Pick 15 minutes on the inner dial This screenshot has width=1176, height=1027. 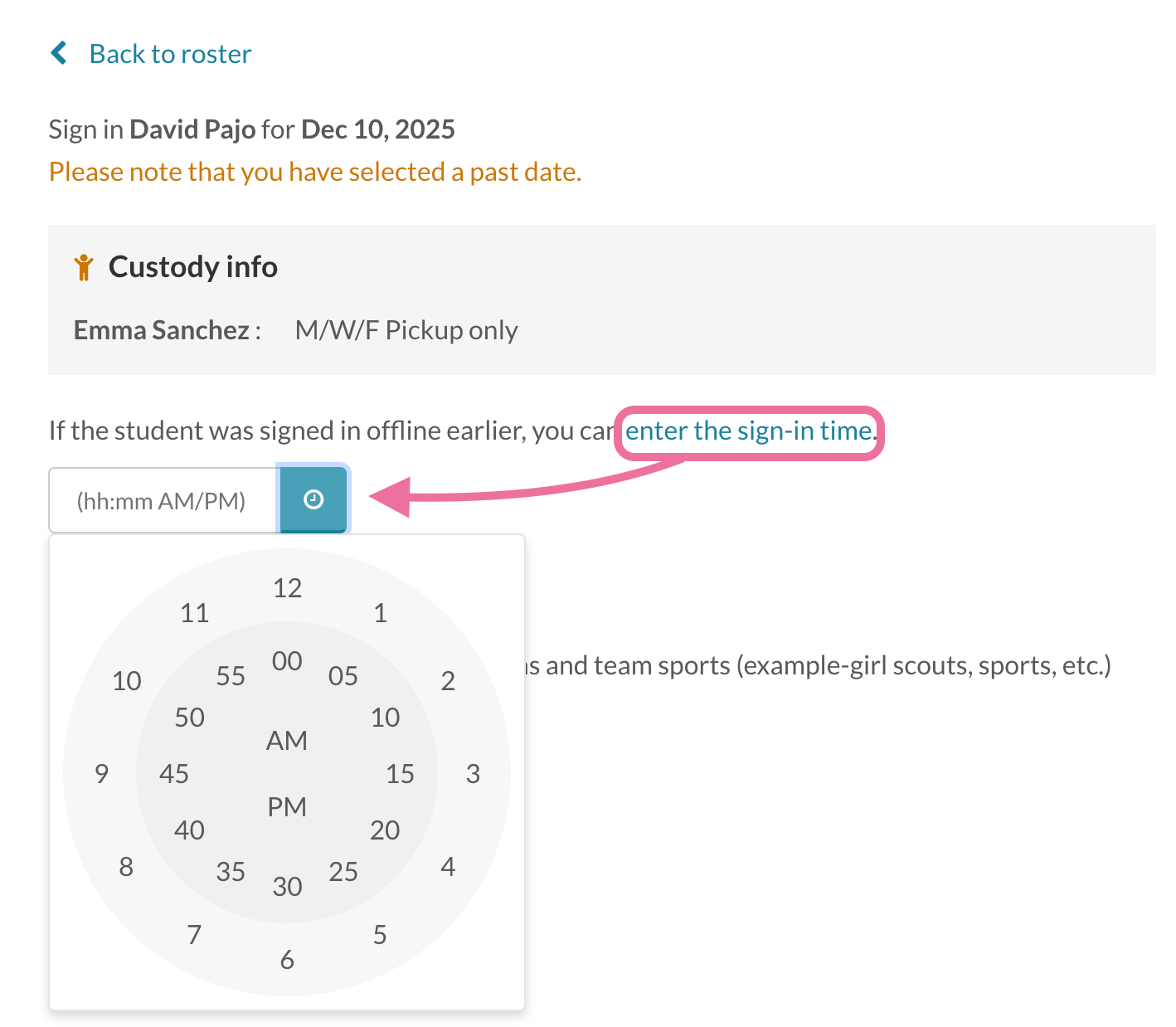click(x=400, y=774)
